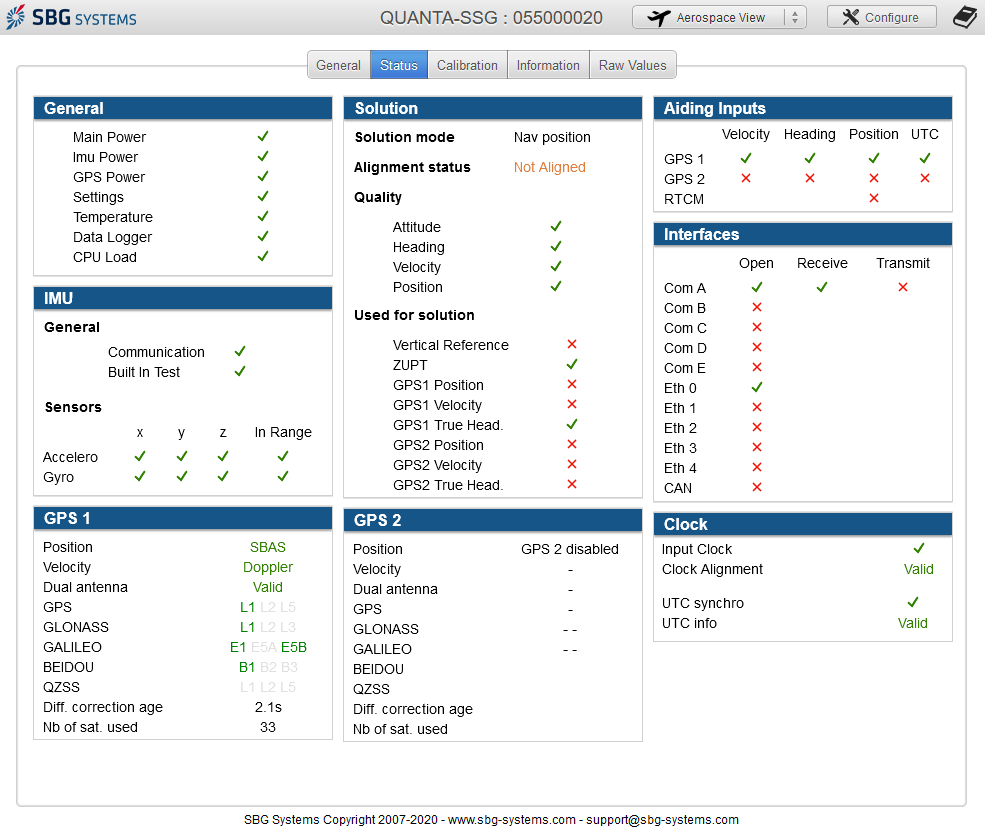985x832 pixels.
Task: Click the BEIDOU B1 band indicator
Action: tap(247, 667)
